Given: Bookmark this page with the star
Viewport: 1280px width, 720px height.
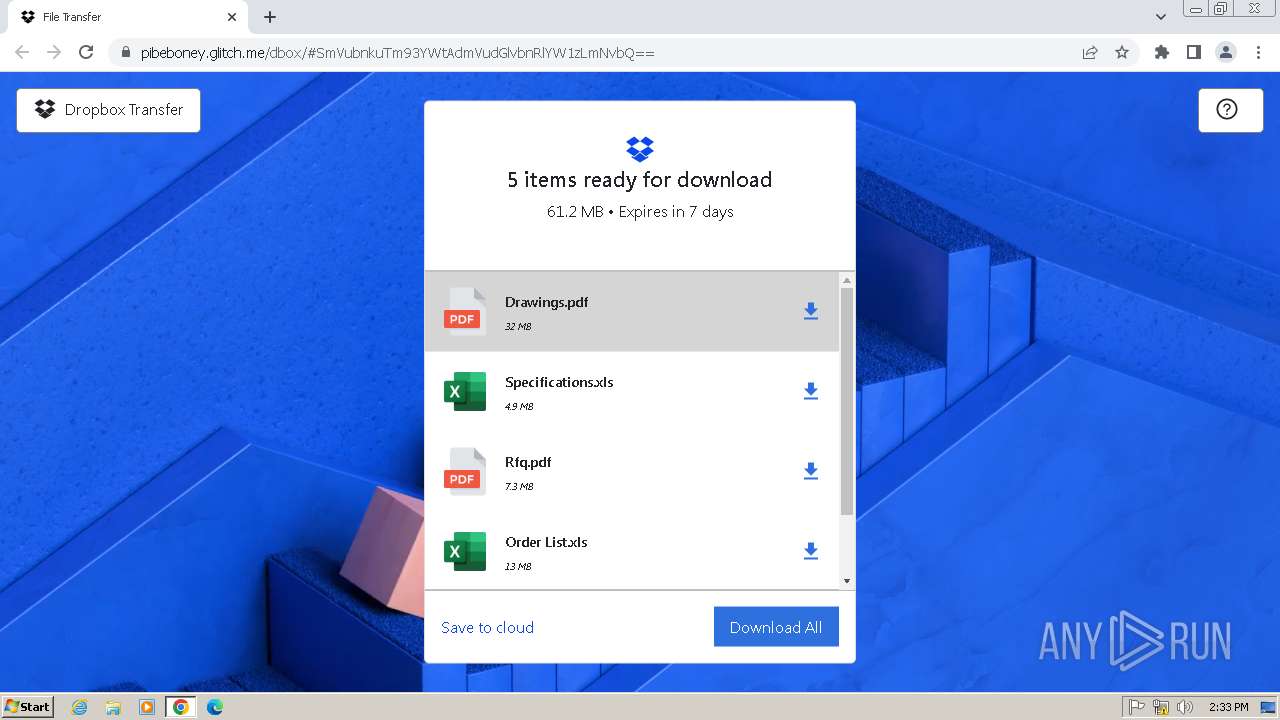Looking at the screenshot, I should pos(1122,52).
